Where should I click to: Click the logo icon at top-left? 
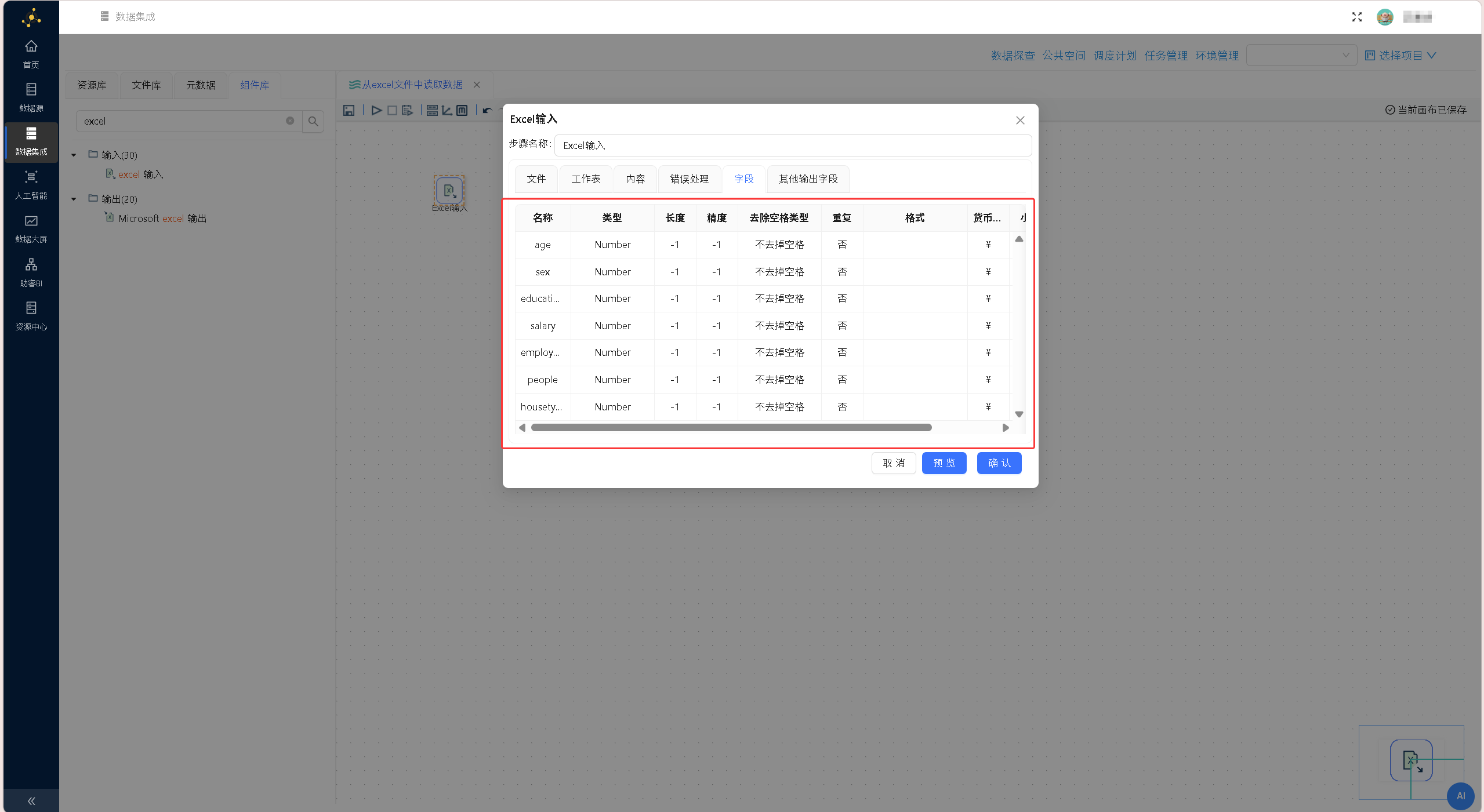31,18
